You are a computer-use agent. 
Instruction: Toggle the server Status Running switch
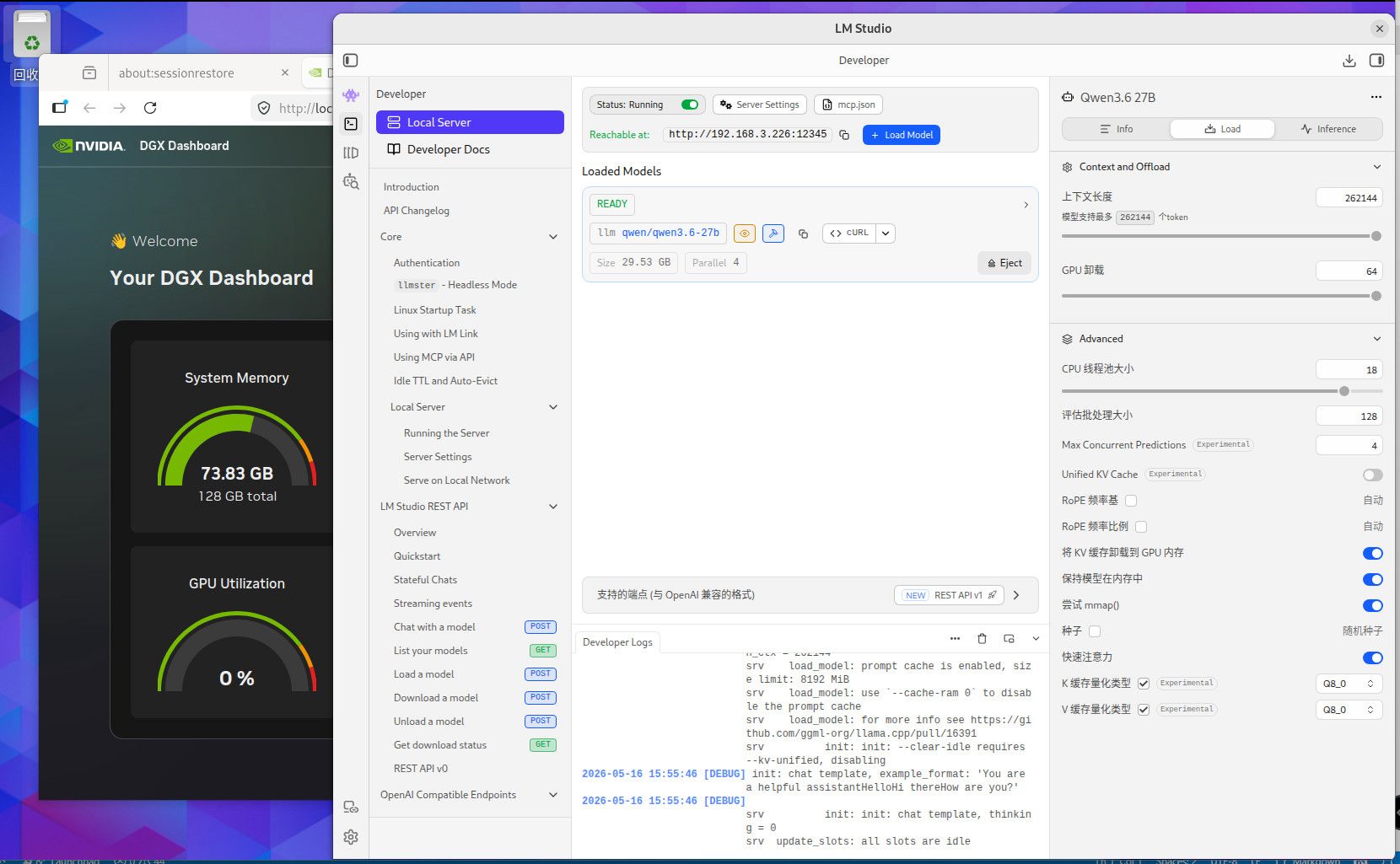690,105
